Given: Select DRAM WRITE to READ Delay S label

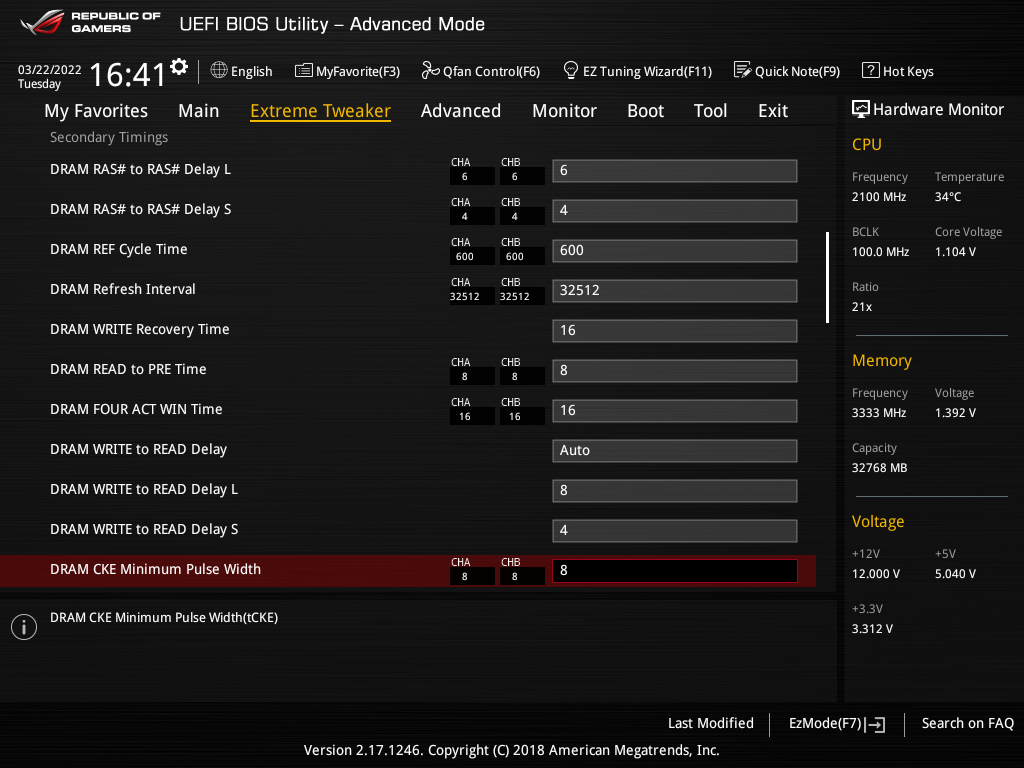Looking at the screenshot, I should pos(144,529).
